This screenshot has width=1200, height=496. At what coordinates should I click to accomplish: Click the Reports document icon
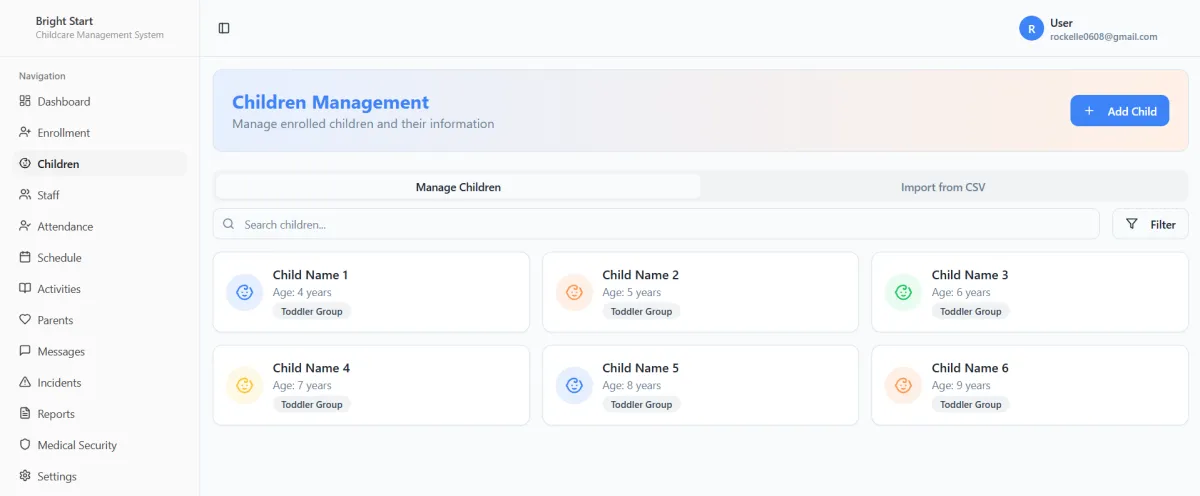25,413
